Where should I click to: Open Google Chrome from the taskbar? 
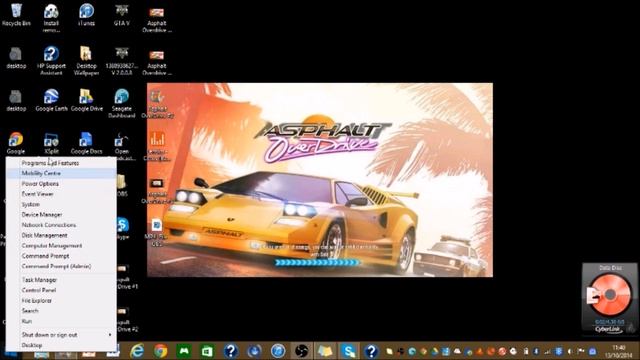click(x=160, y=351)
